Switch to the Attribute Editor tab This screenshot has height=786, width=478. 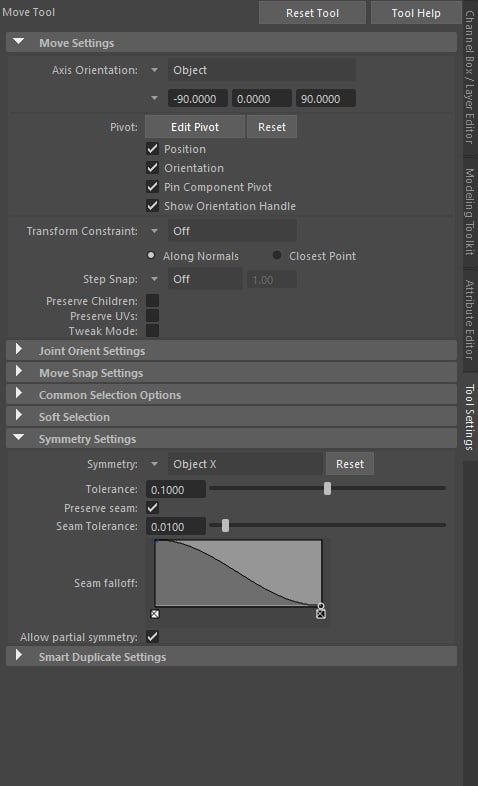tap(469, 320)
